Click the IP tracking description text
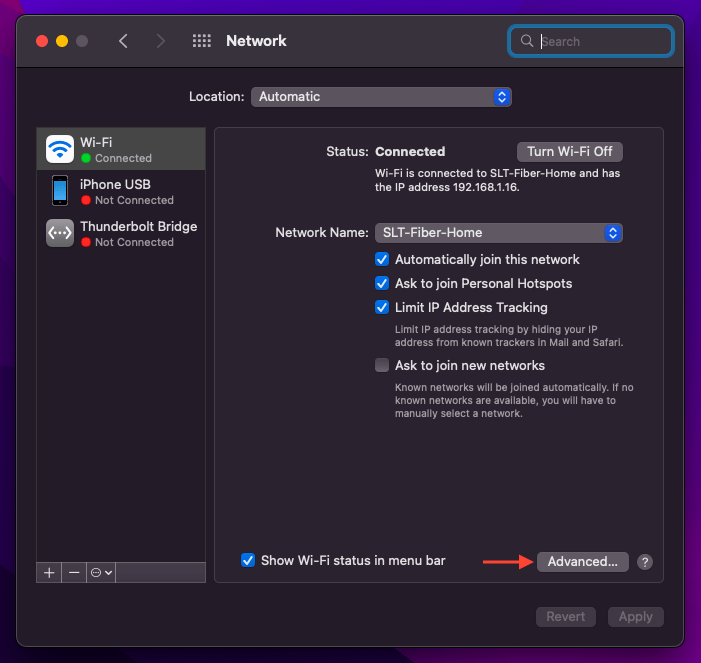The width and height of the screenshot is (701, 663). click(508, 336)
